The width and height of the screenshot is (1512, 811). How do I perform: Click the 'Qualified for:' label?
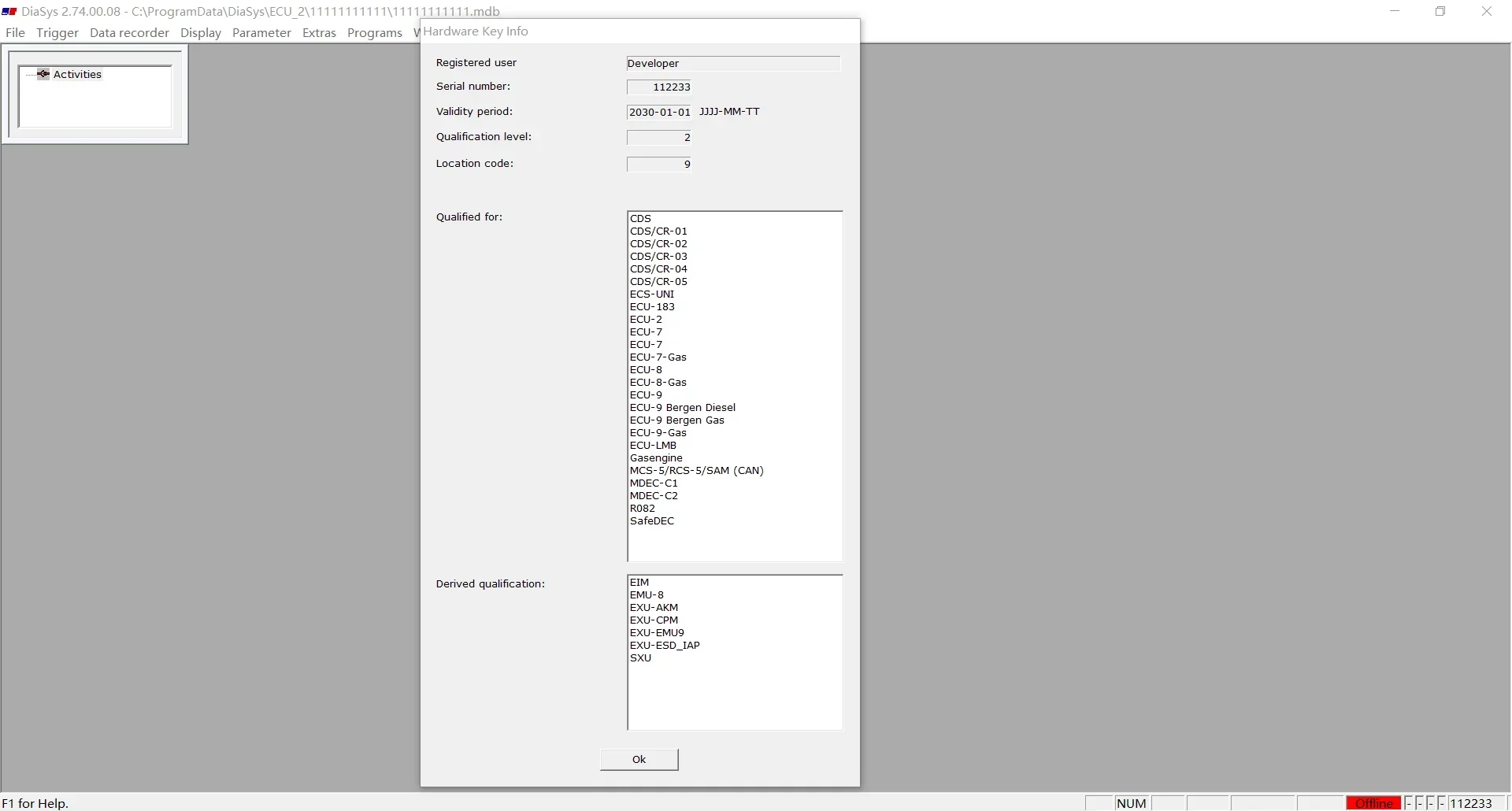coord(469,217)
